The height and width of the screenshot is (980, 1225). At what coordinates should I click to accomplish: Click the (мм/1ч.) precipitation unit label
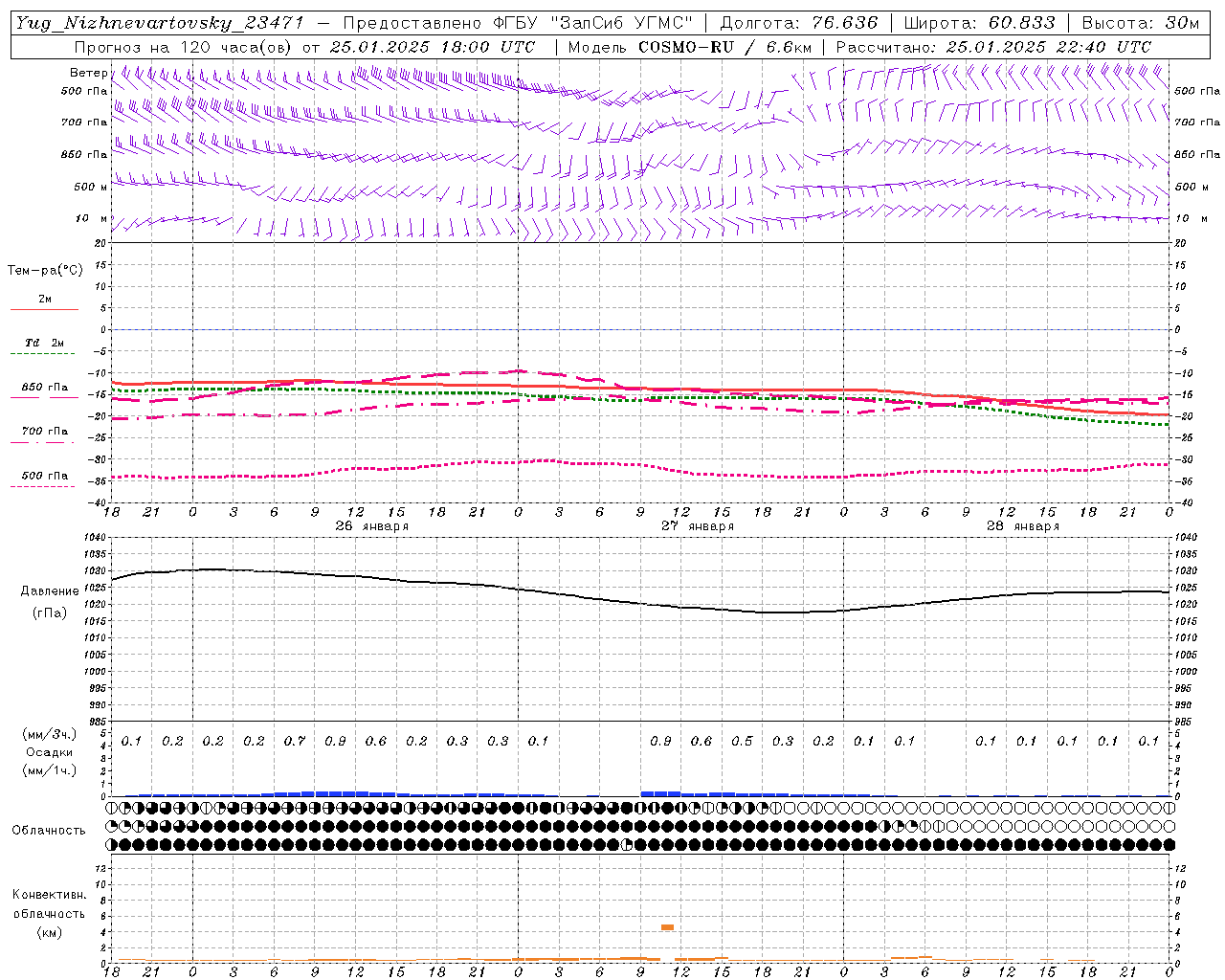(x=50, y=770)
